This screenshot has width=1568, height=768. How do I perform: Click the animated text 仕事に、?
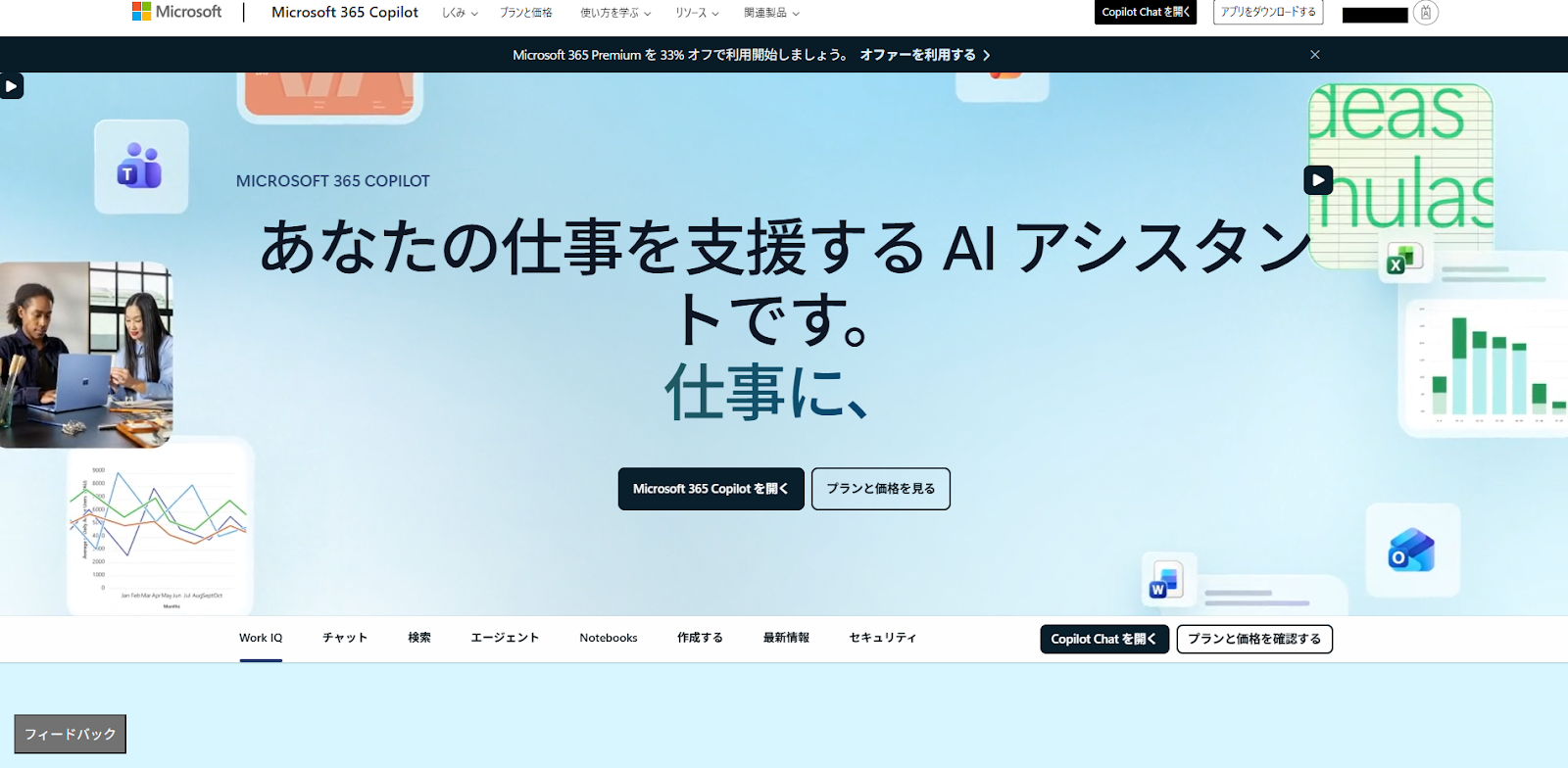(767, 393)
